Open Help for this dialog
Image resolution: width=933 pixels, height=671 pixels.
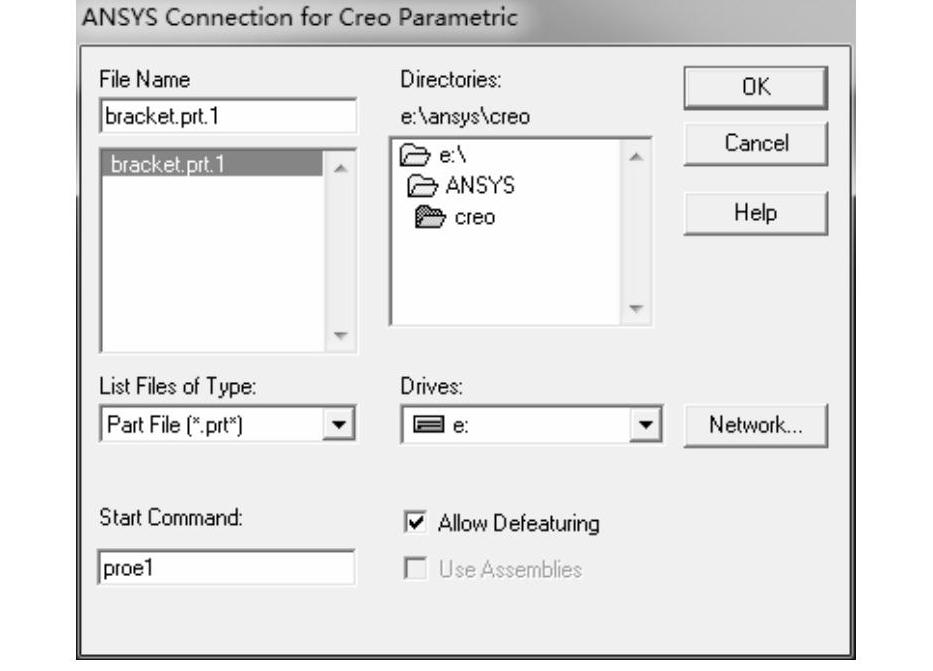(755, 212)
